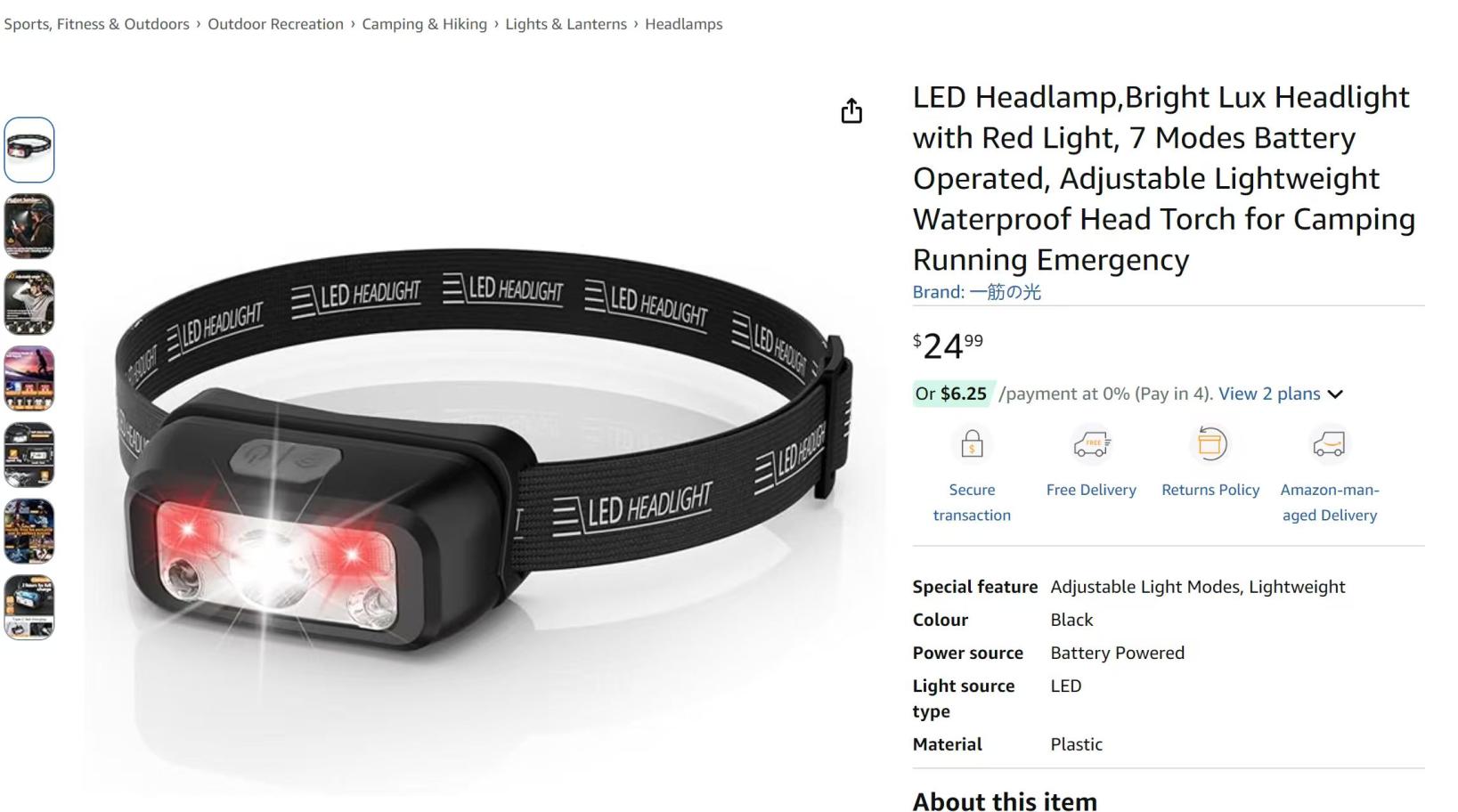This screenshot has width=1458, height=812.
Task: Expand the View 2 plans chevron
Action: coord(1335,394)
